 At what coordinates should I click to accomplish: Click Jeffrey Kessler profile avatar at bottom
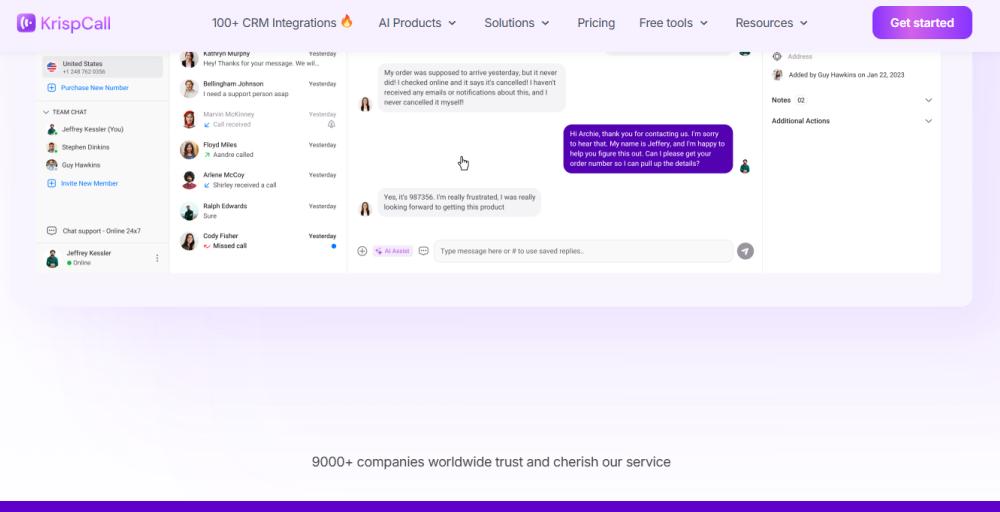tap(52, 258)
